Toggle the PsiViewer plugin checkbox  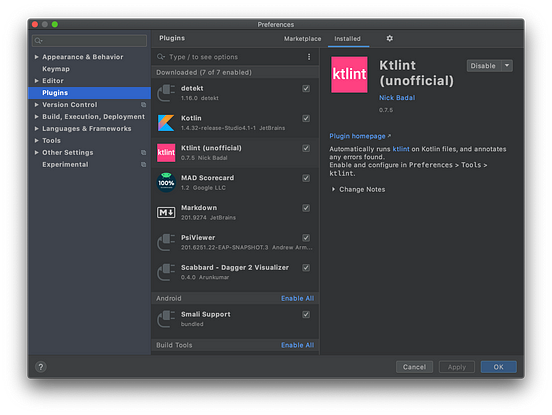pos(306,238)
